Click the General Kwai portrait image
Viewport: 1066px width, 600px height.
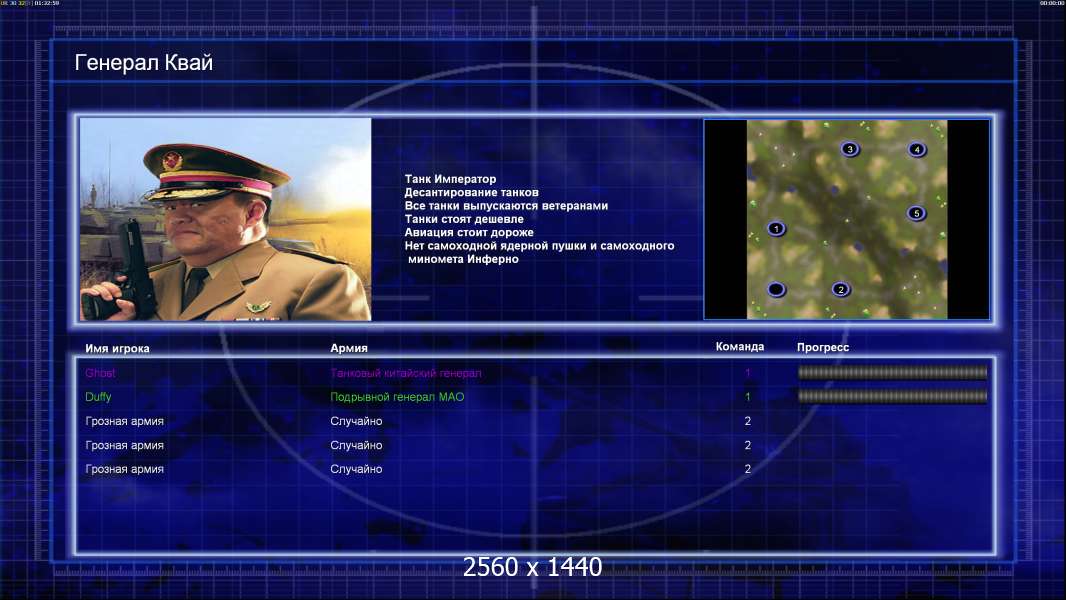click(x=226, y=219)
